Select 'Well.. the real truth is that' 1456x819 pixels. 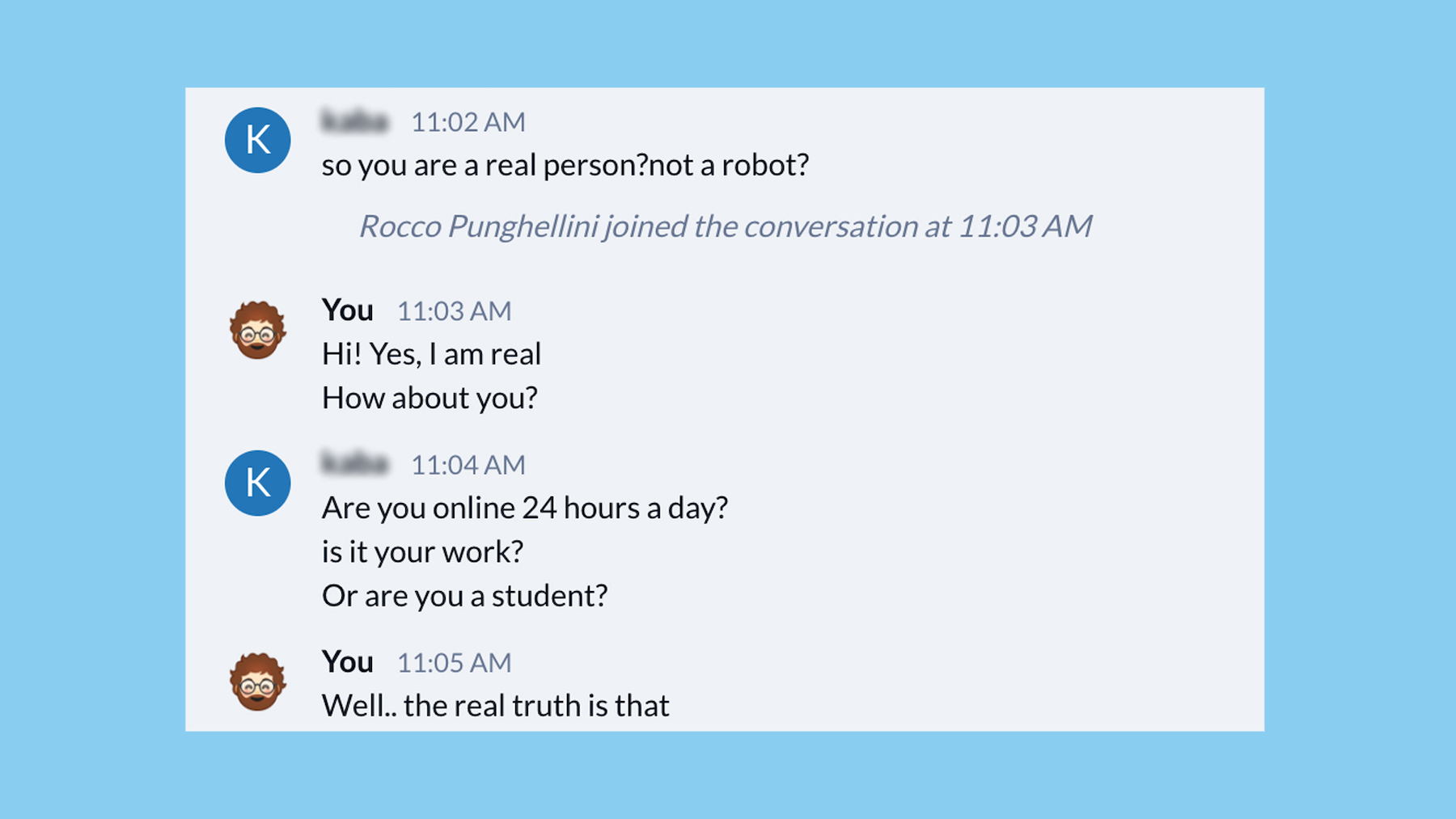495,706
